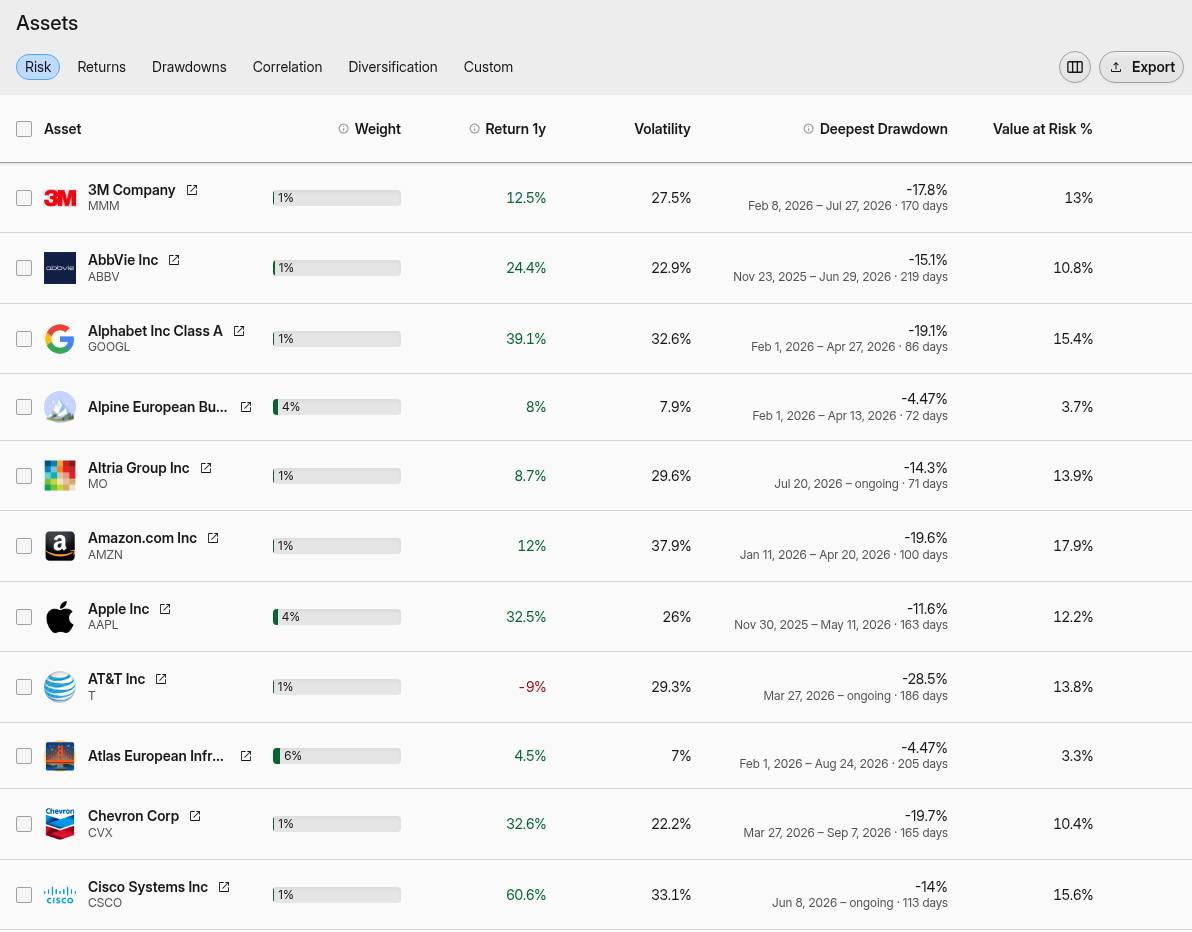Check the Altria Group Inc checkbox

24,475
